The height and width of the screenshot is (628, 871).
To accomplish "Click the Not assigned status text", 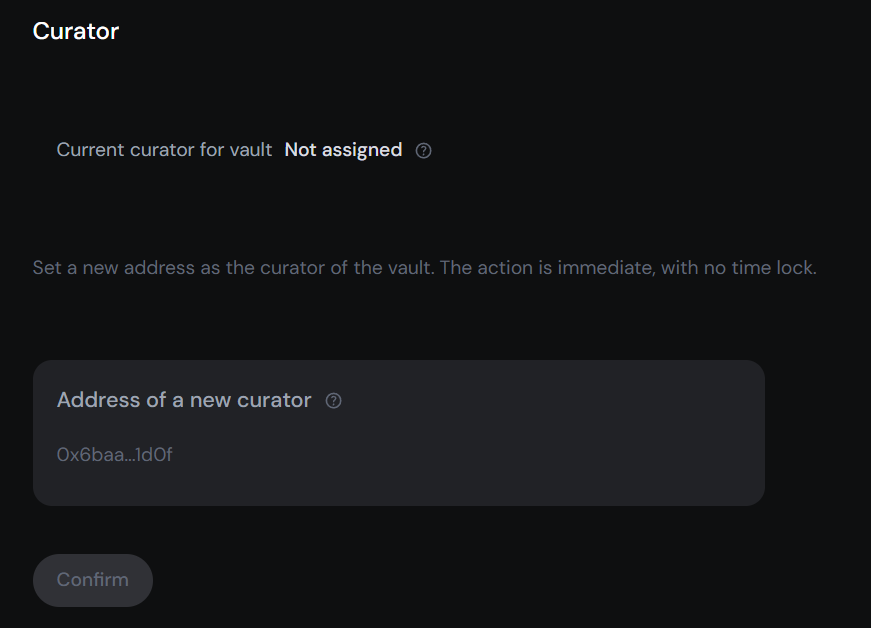I will [343, 150].
